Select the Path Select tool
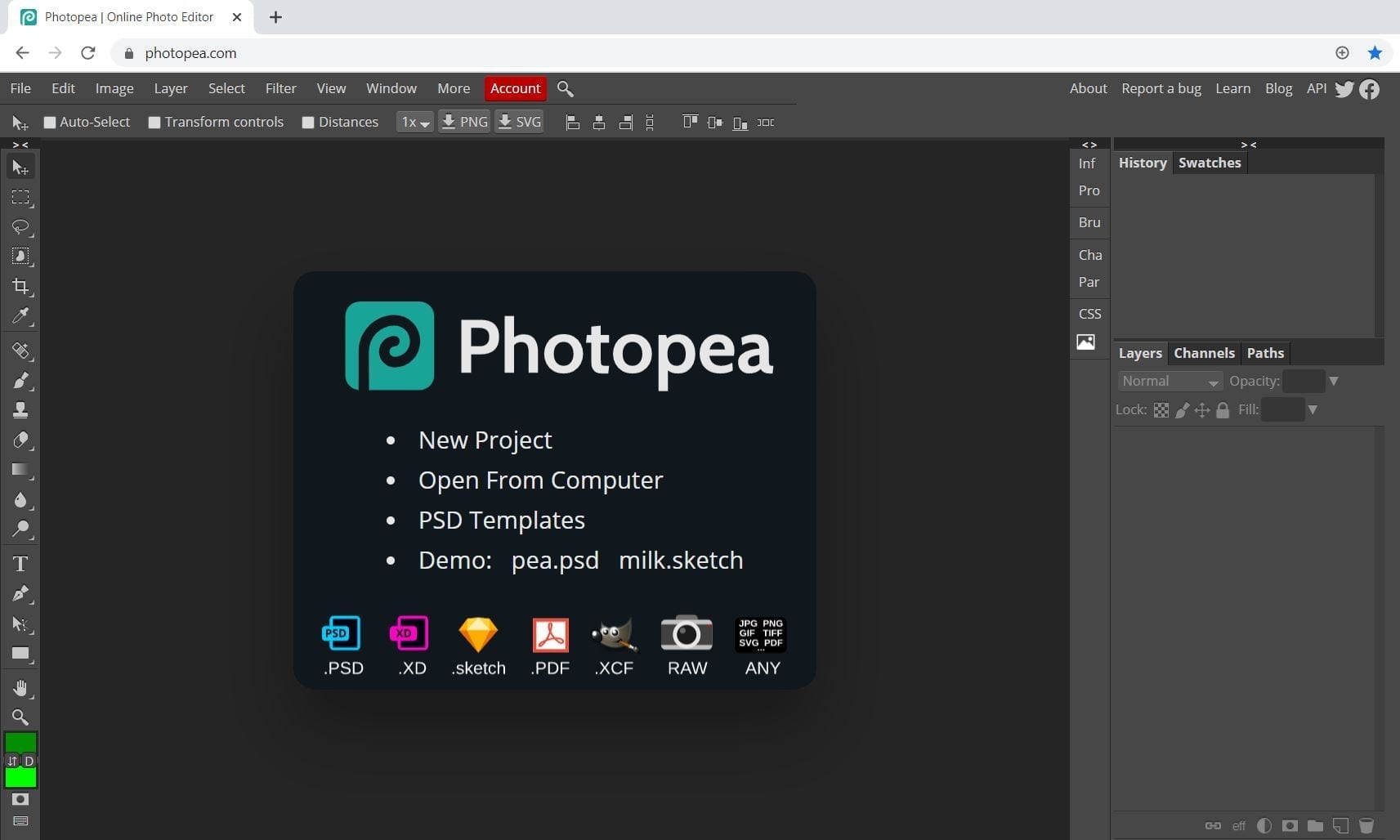1400x840 pixels. coord(20,624)
